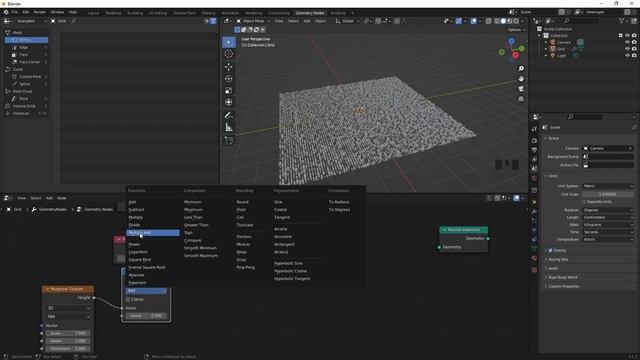Image resolution: width=640 pixels, height=360 pixels.
Task: Open the Render menu in top bar
Action: point(40,12)
